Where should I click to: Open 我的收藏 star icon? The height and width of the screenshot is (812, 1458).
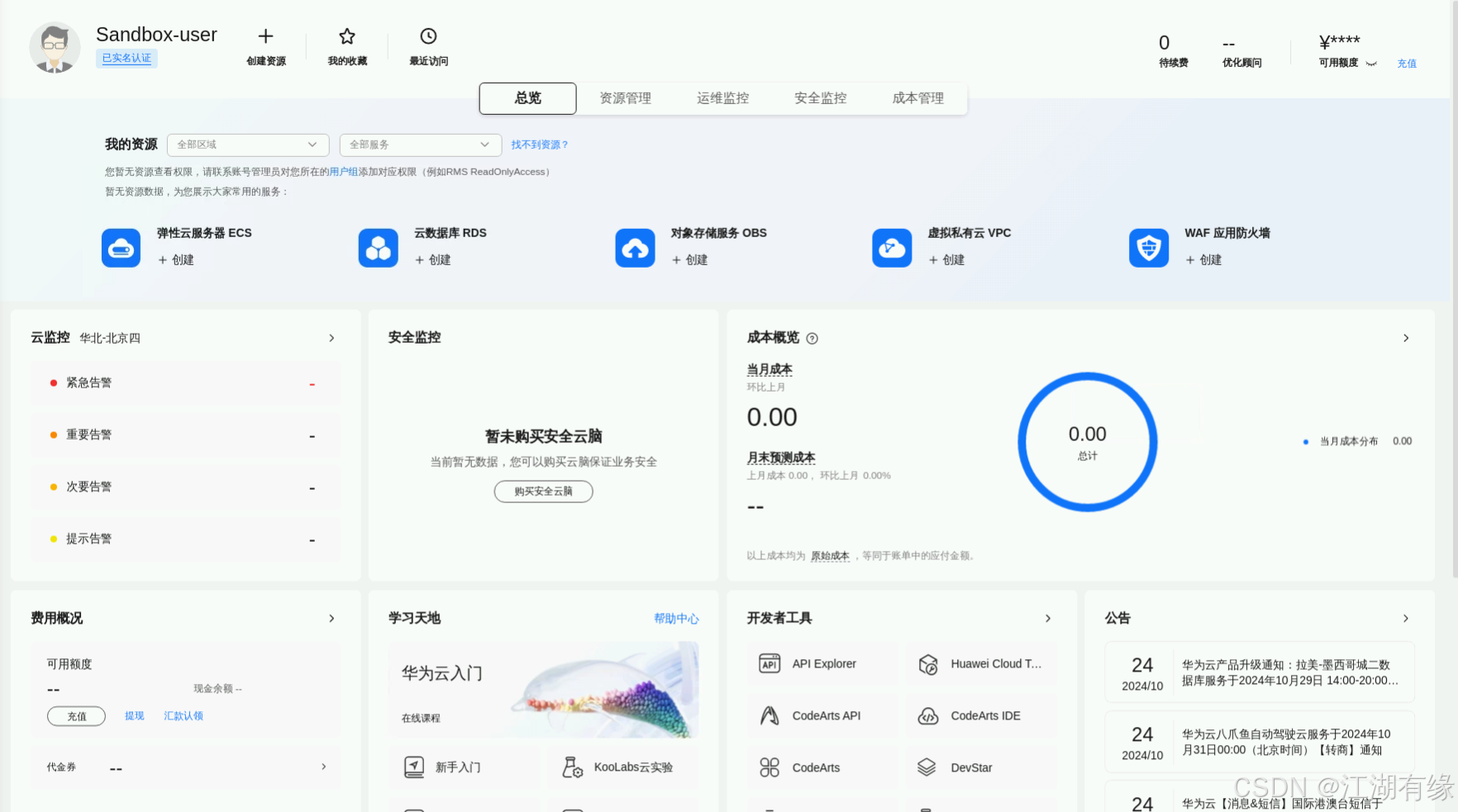click(347, 36)
